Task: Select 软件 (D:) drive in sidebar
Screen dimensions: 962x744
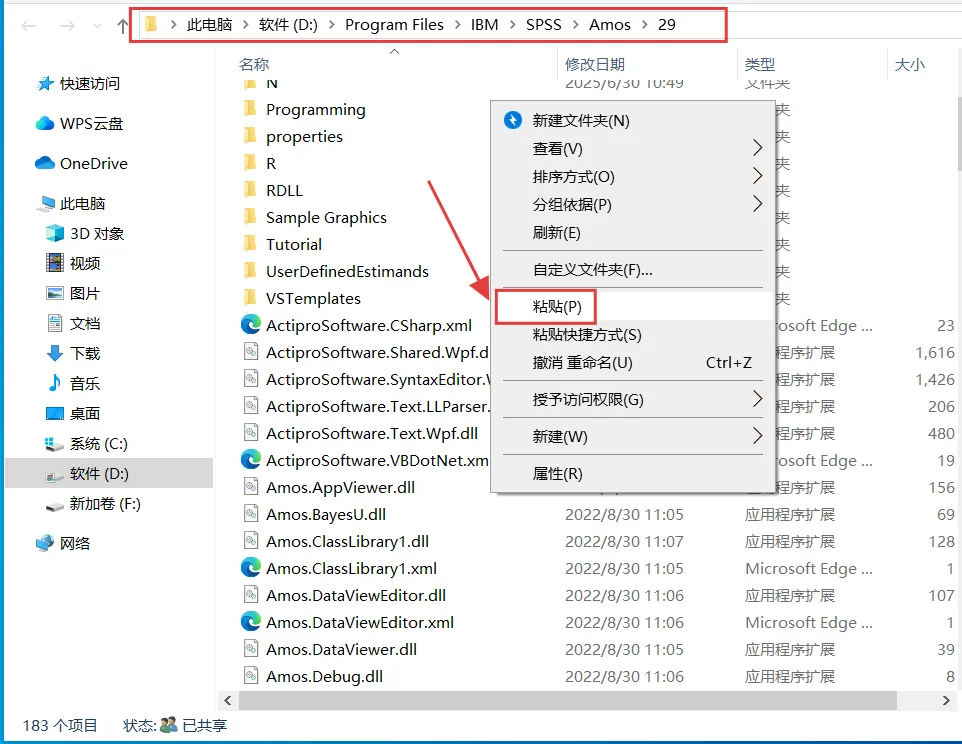Action: coord(109,474)
